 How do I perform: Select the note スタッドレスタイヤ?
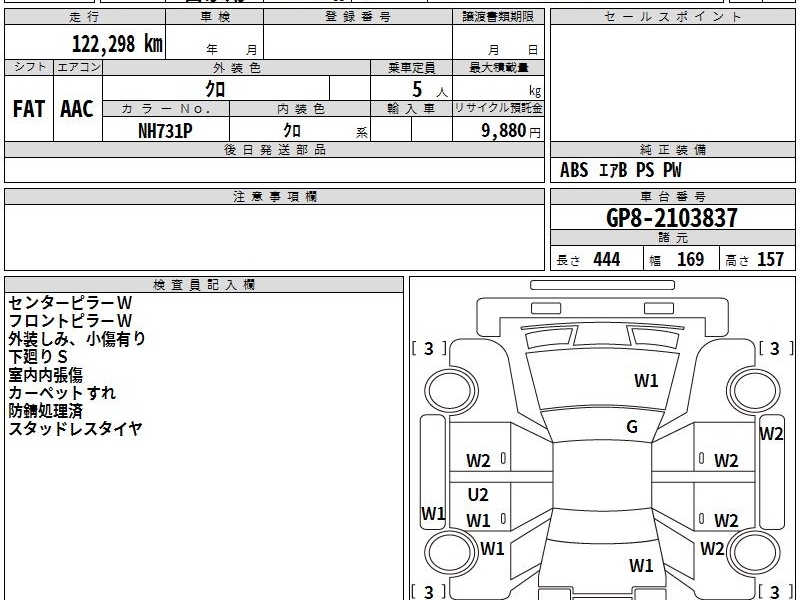coord(75,429)
